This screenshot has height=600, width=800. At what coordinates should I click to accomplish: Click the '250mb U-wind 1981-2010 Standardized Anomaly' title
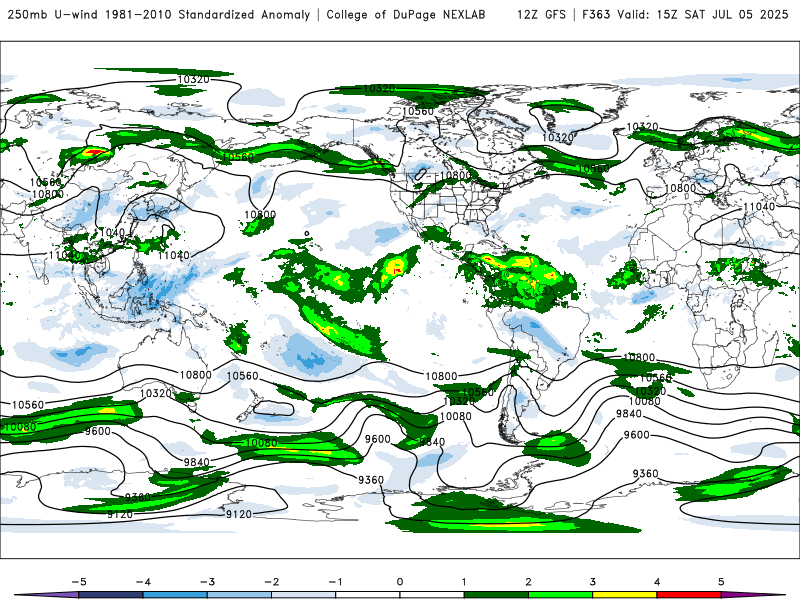159,15
